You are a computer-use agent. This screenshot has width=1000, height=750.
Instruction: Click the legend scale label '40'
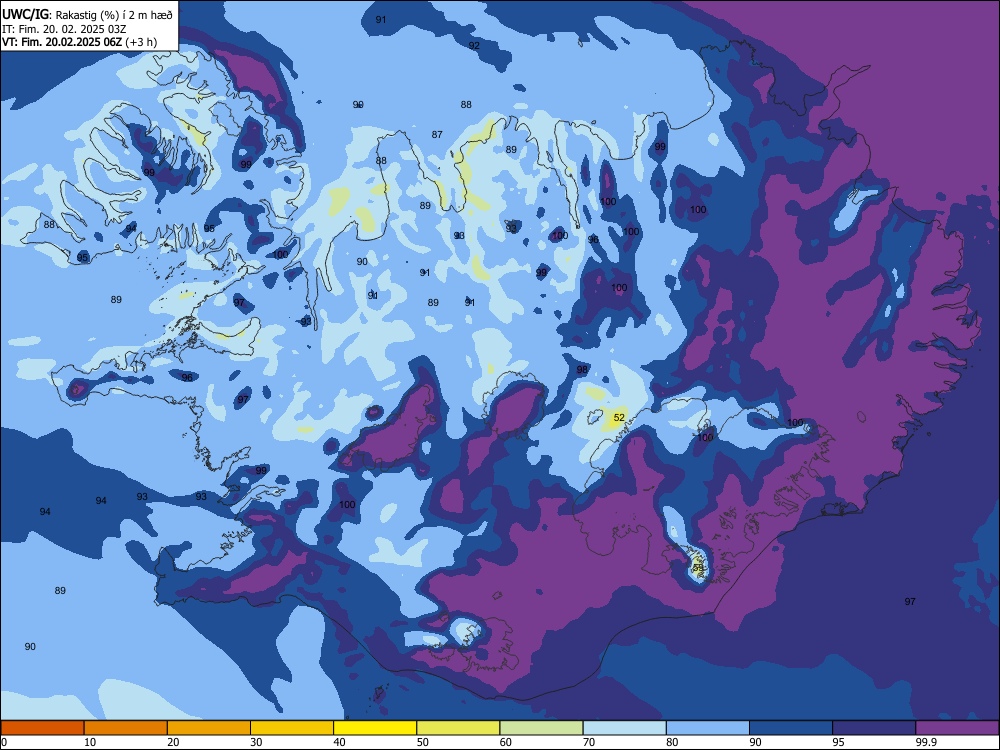coord(339,742)
